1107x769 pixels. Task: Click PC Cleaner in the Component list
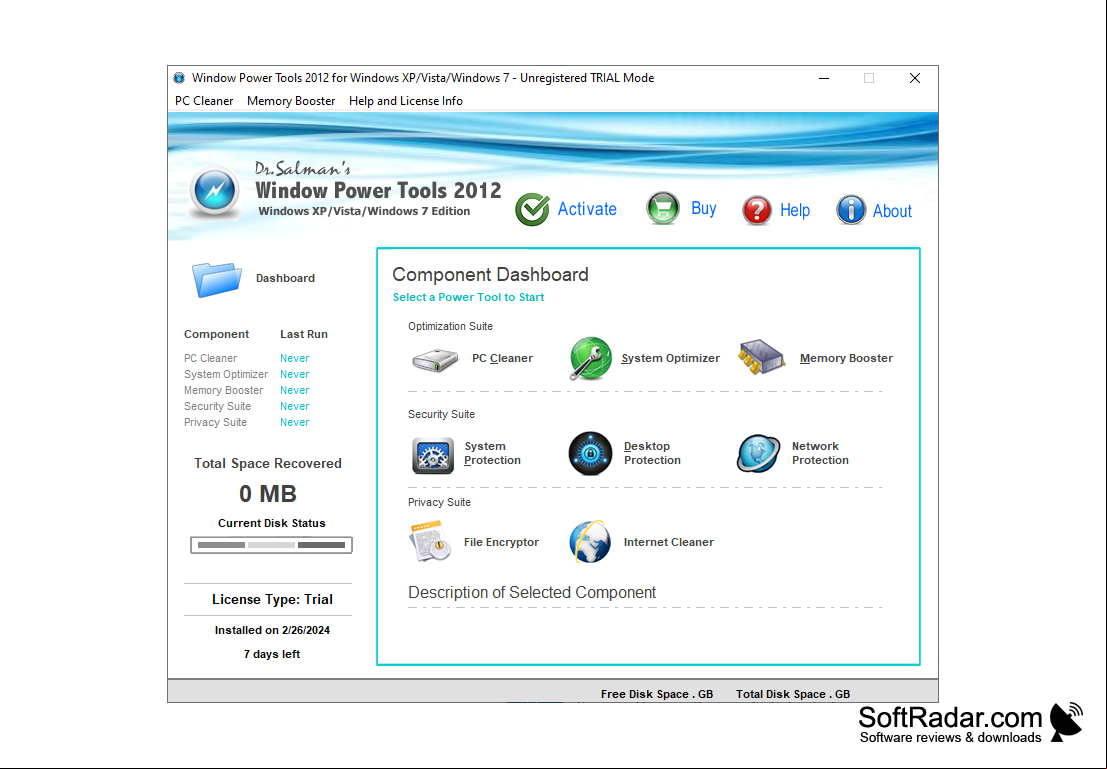[210, 358]
